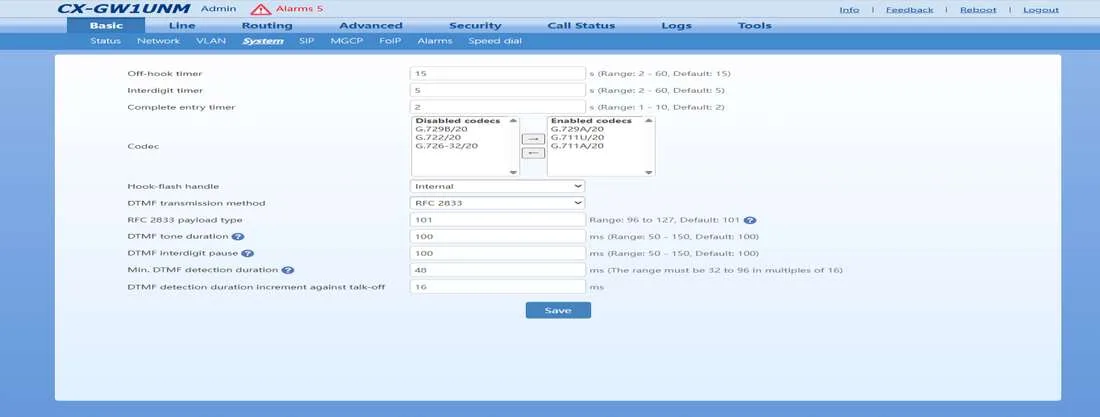Click the Reboot link

coord(978,10)
